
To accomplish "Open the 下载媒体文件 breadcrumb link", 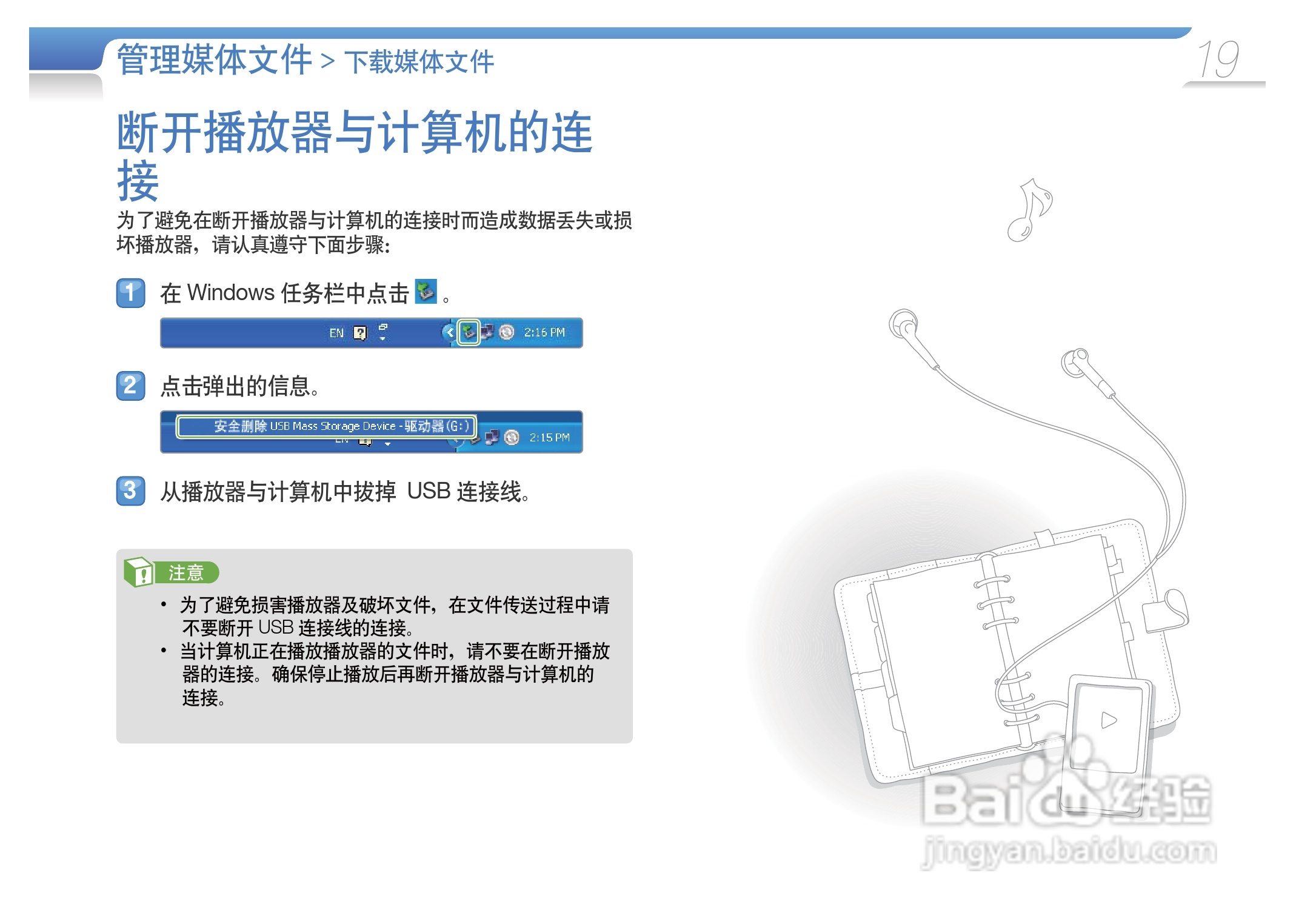I will point(419,62).
